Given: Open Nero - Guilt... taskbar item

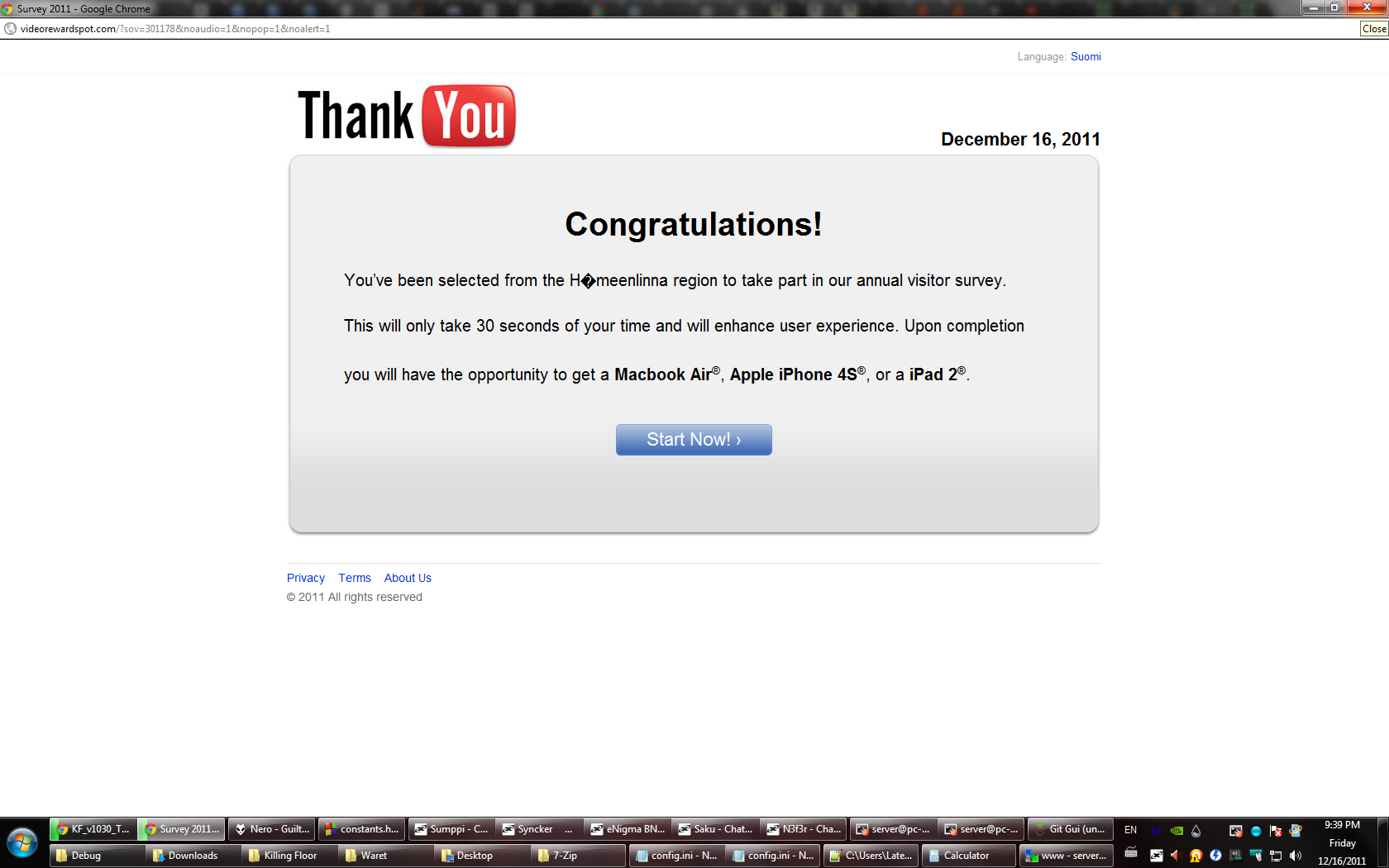Looking at the screenshot, I should [272, 829].
